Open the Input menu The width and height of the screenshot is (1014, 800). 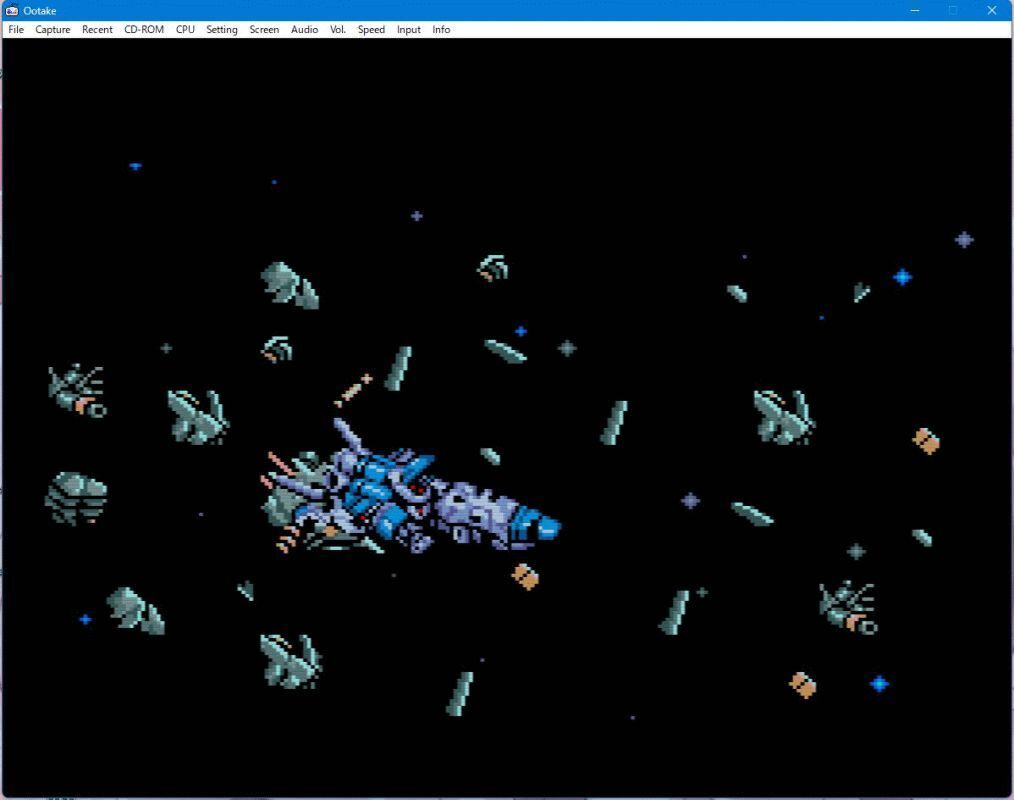[409, 30]
